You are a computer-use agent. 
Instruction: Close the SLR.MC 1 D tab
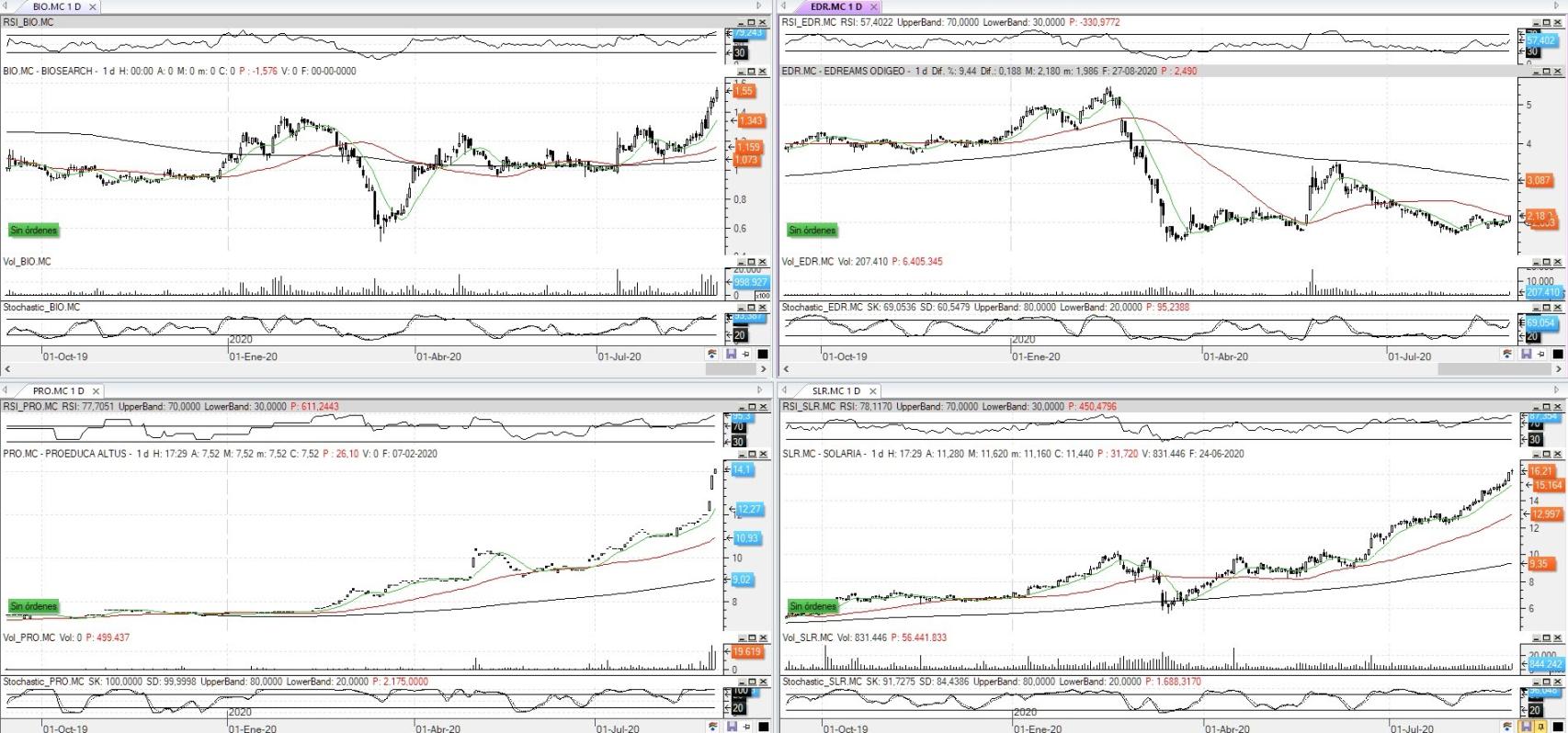pos(873,391)
